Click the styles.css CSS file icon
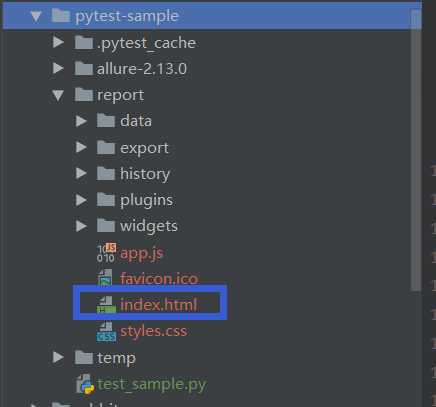Screen dimensions: 436x407 (106, 331)
